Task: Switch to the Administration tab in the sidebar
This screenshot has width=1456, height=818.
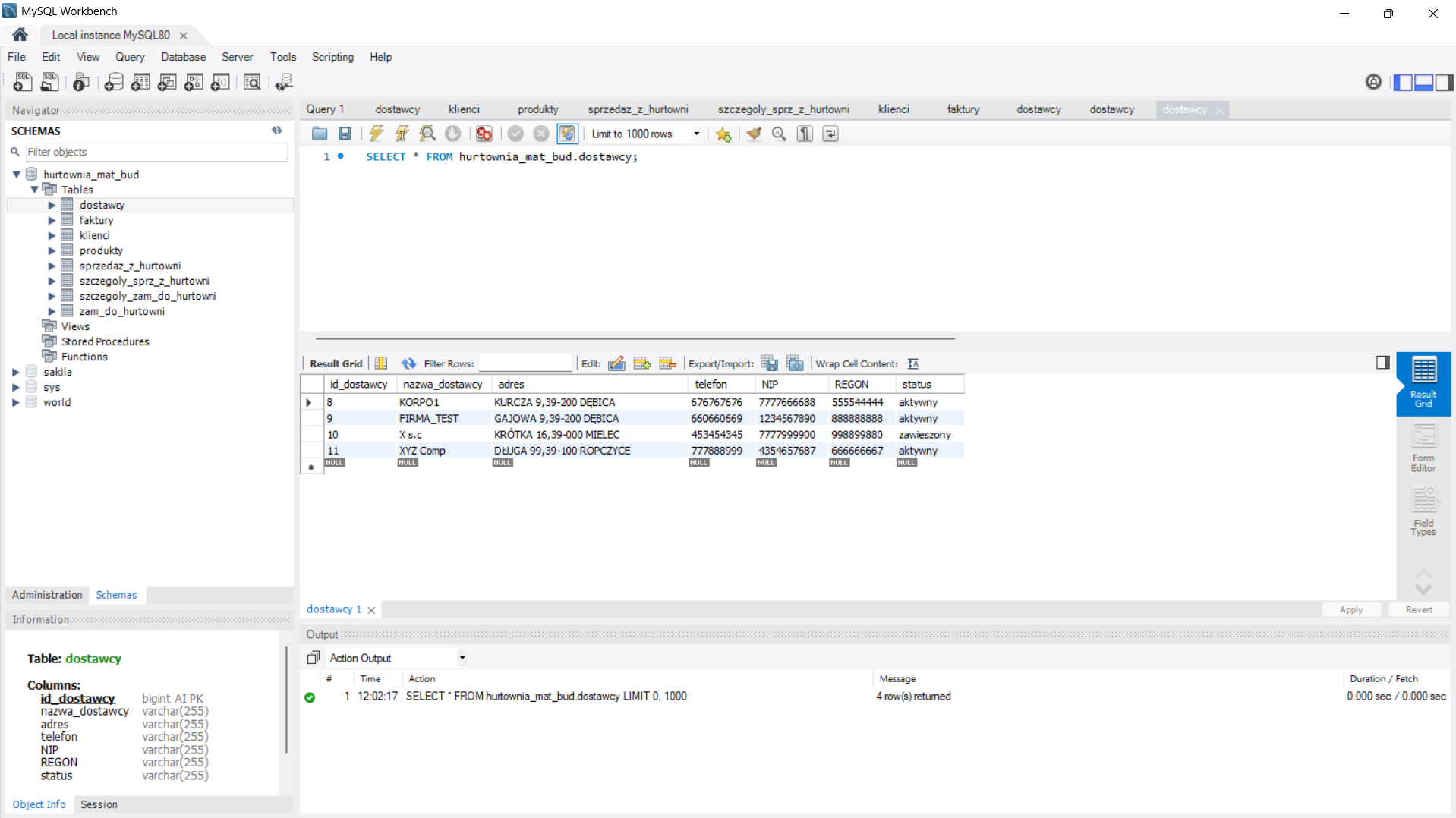Action: click(x=46, y=595)
